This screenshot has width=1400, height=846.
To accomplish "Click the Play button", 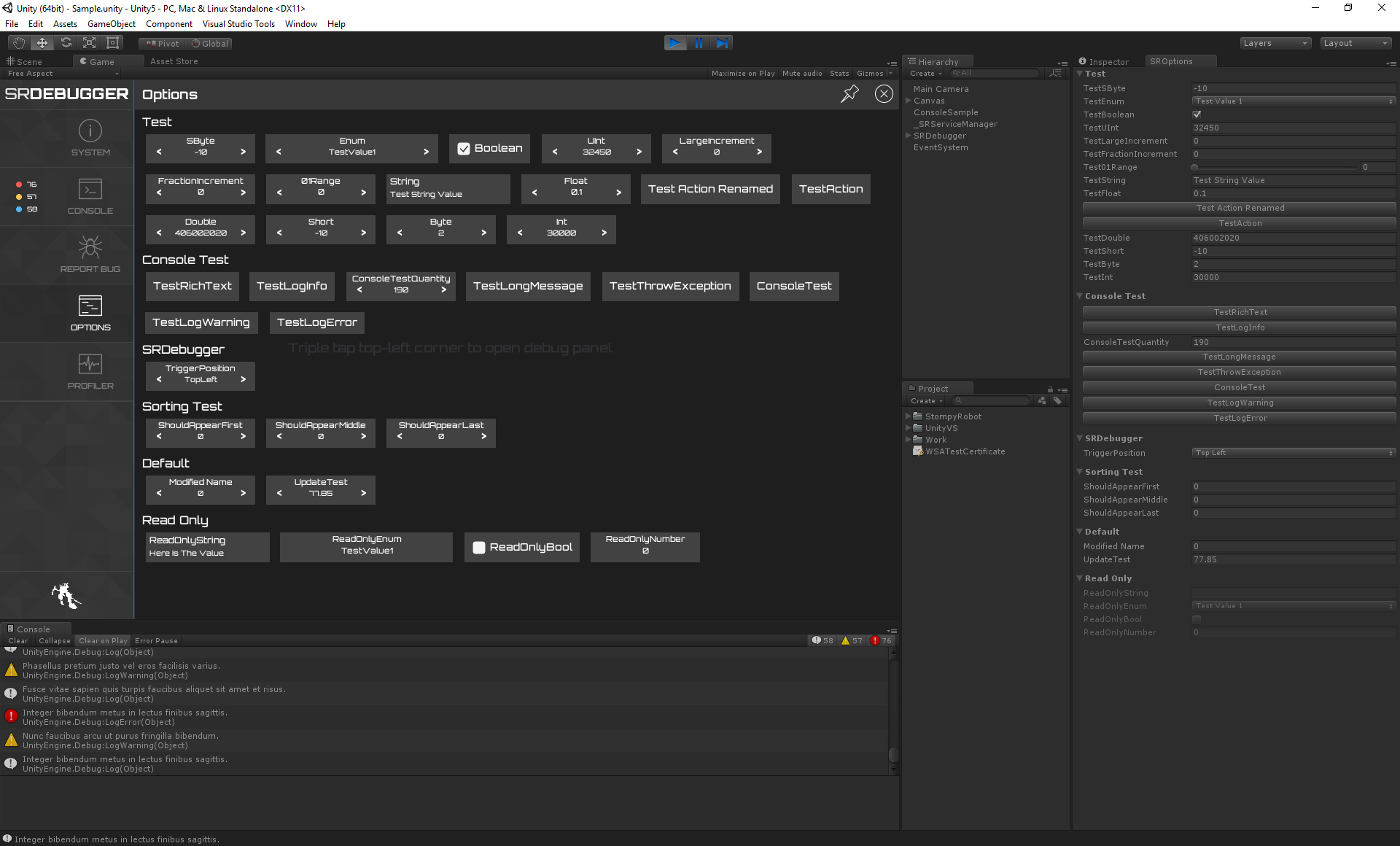I will click(675, 43).
